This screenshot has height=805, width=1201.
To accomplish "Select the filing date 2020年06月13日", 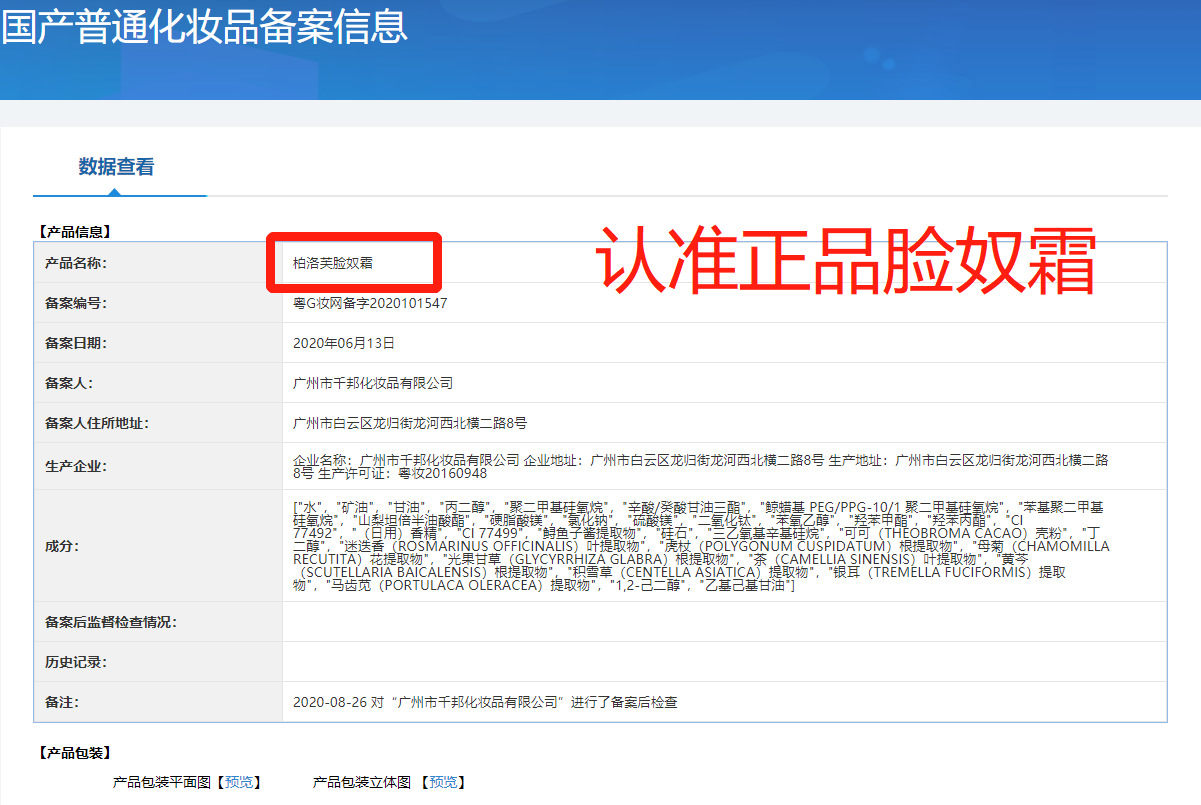I will 344,343.
